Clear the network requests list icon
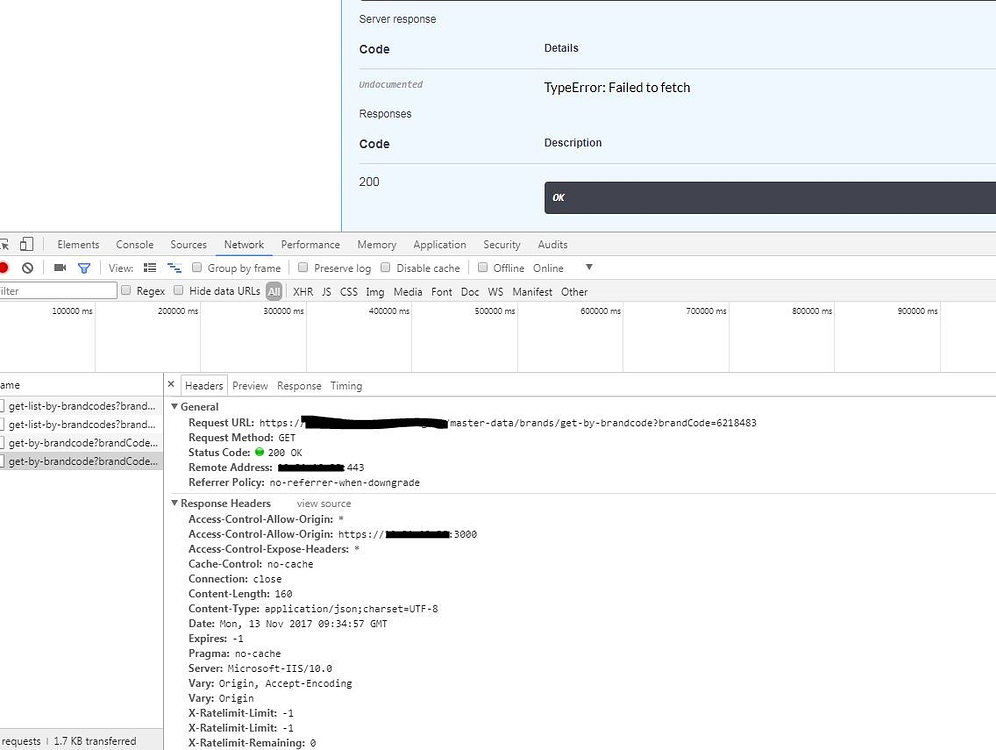 [x=28, y=268]
